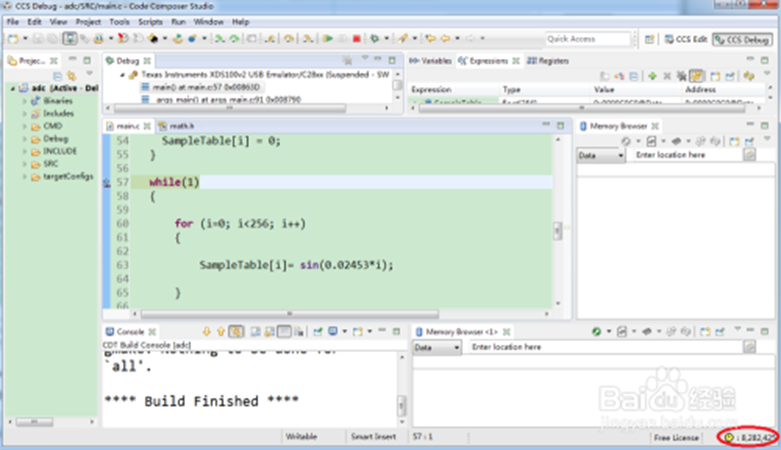Click Go button beside upper Memory Browser field

point(750,155)
